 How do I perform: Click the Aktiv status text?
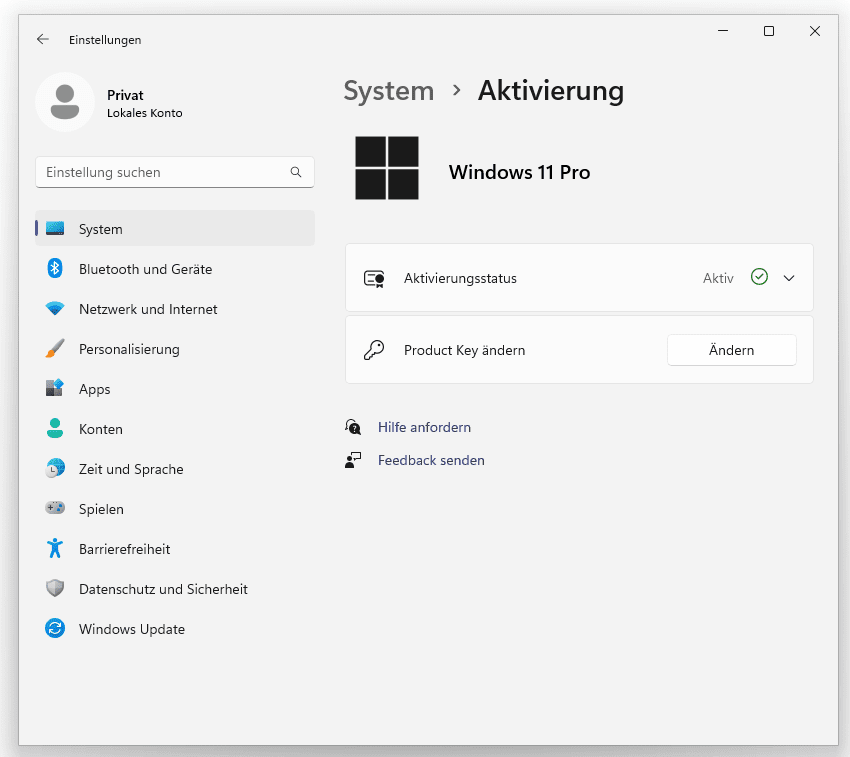(x=718, y=278)
